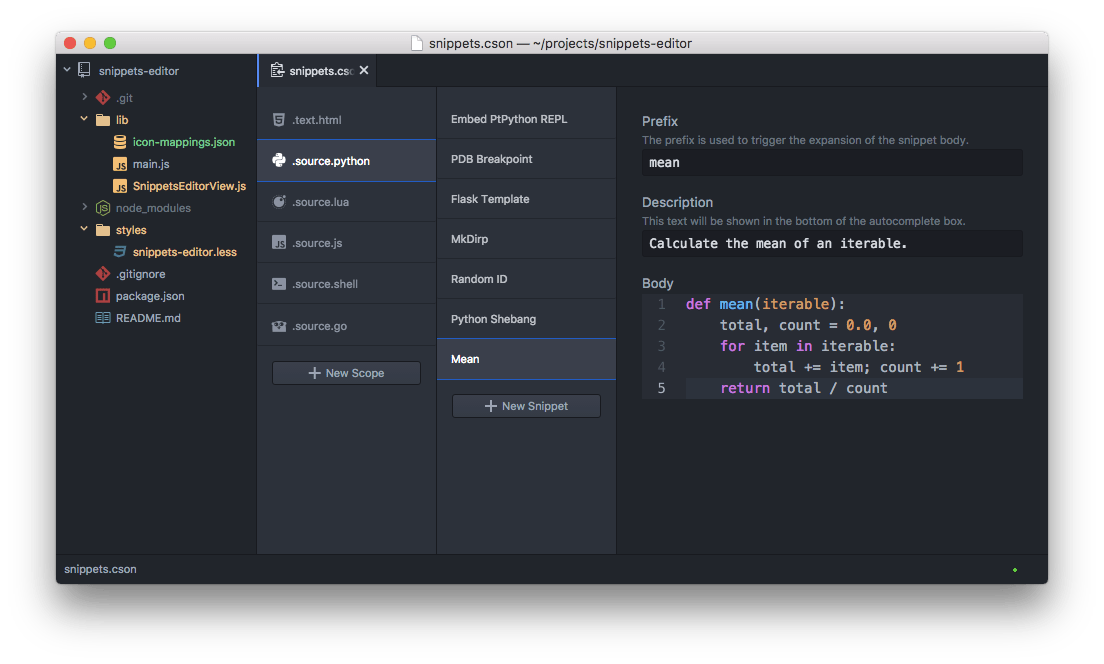
Task: Select the .source.lua scope
Action: [x=346, y=201]
